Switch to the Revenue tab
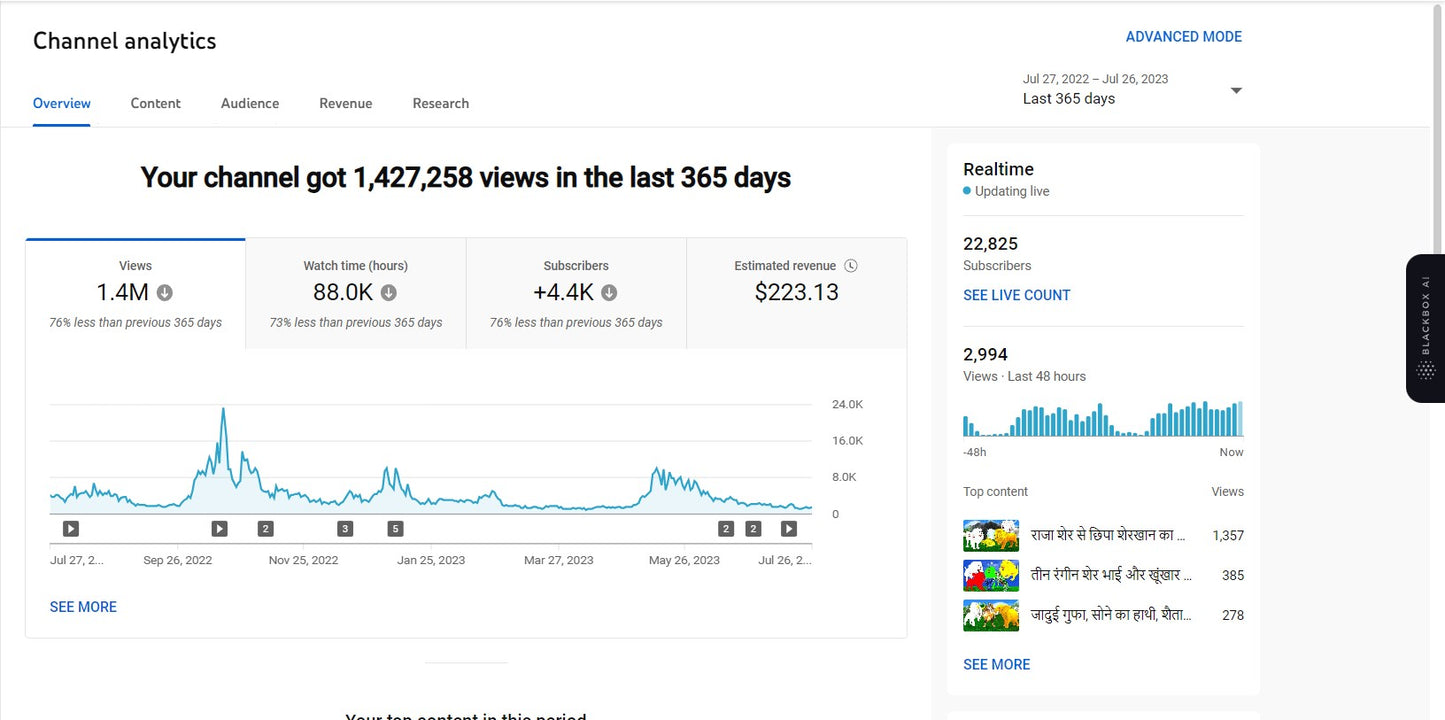The image size is (1445, 720). [345, 103]
